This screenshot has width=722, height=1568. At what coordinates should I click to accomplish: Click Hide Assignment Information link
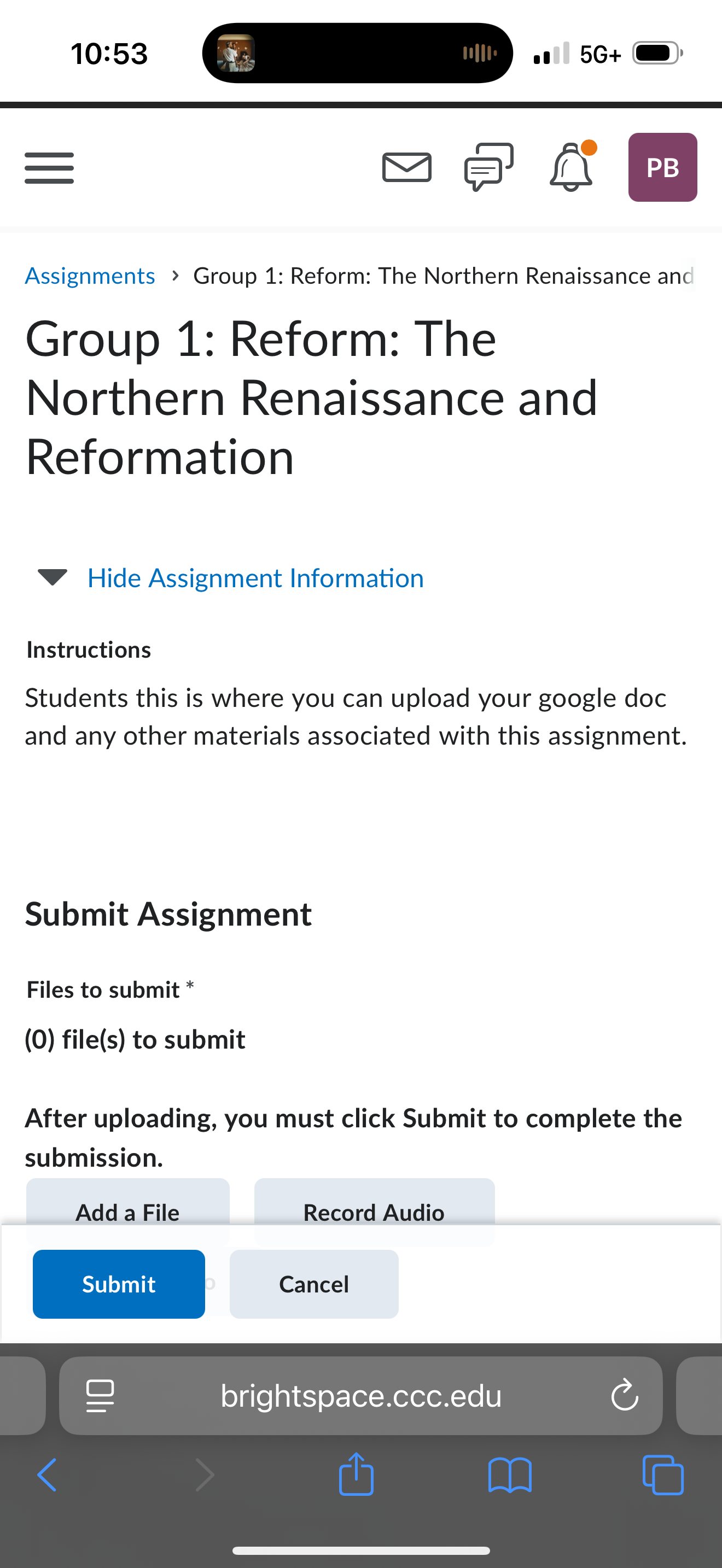[x=255, y=578]
